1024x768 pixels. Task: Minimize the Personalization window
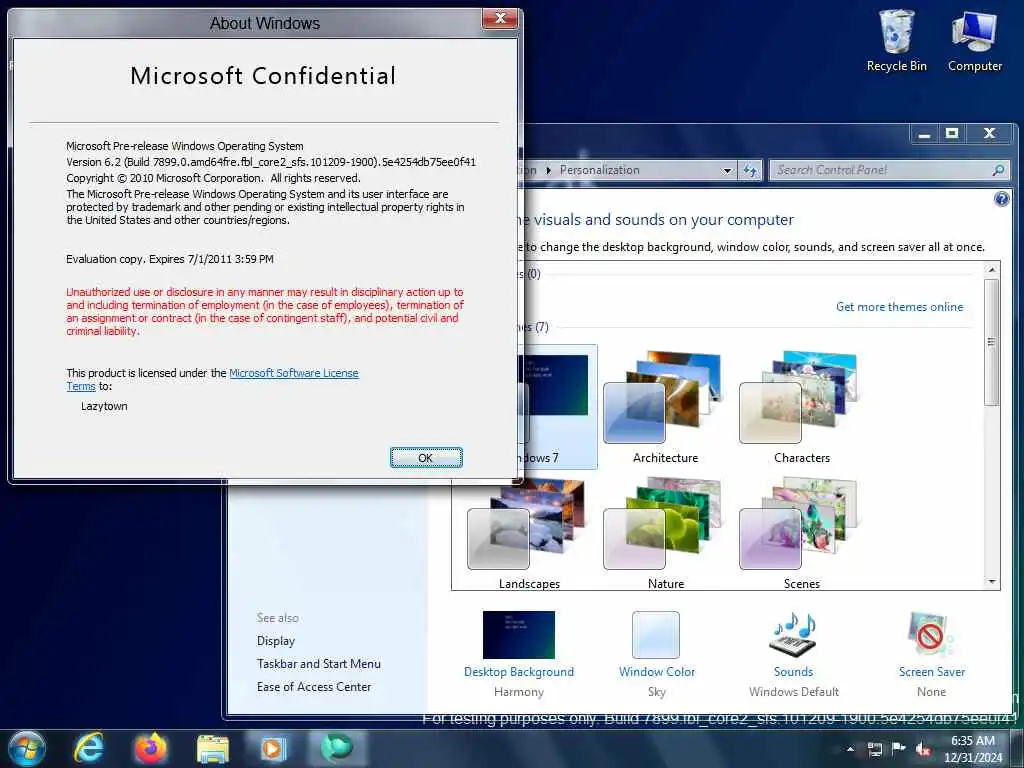click(925, 134)
